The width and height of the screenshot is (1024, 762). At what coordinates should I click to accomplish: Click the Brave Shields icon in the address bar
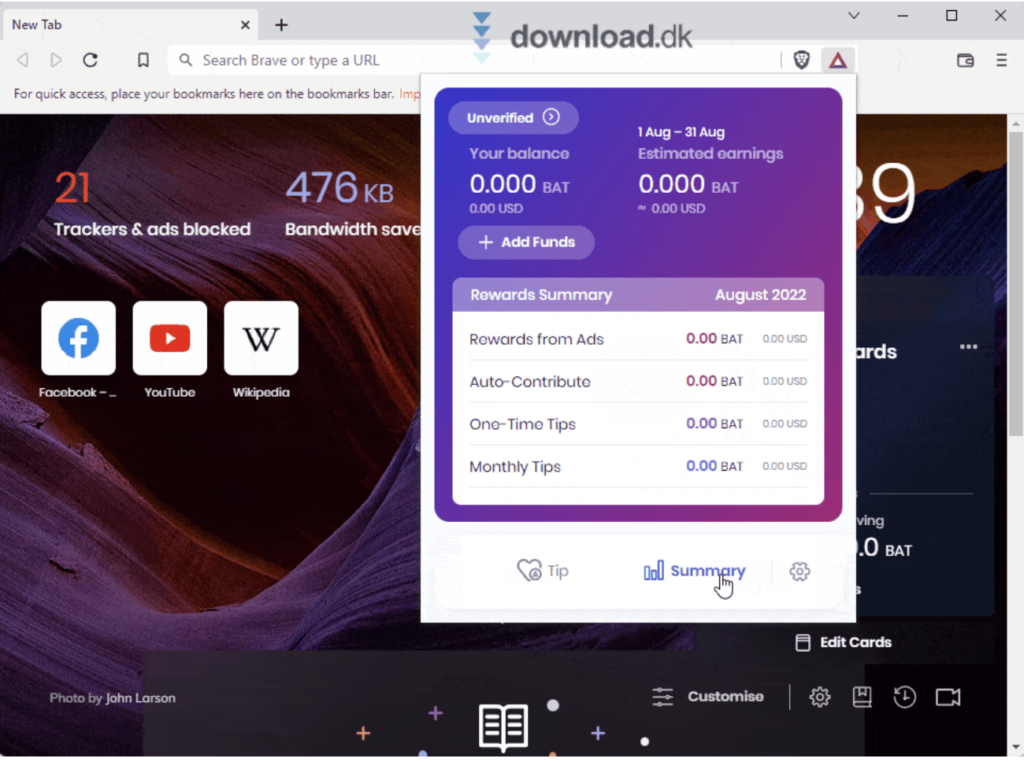pos(801,59)
